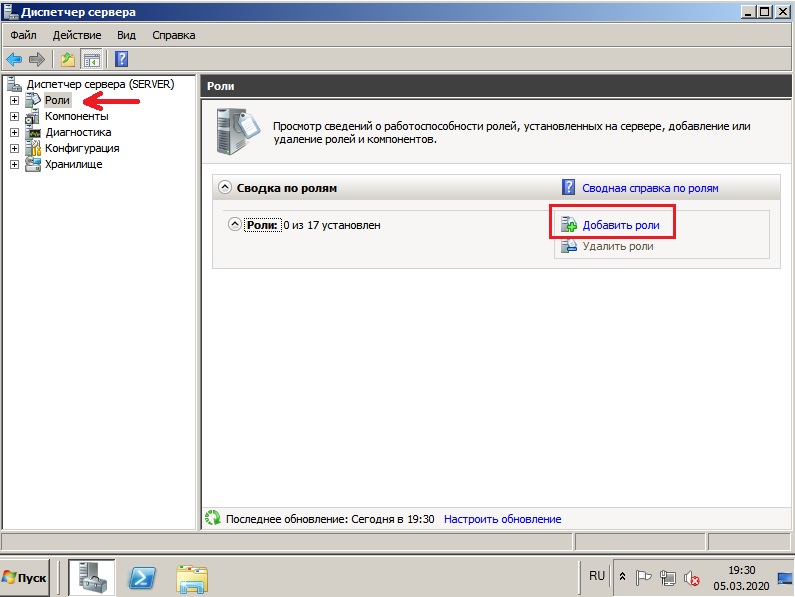Open the Настроить обновление link
The width and height of the screenshot is (795, 597).
(x=502, y=519)
